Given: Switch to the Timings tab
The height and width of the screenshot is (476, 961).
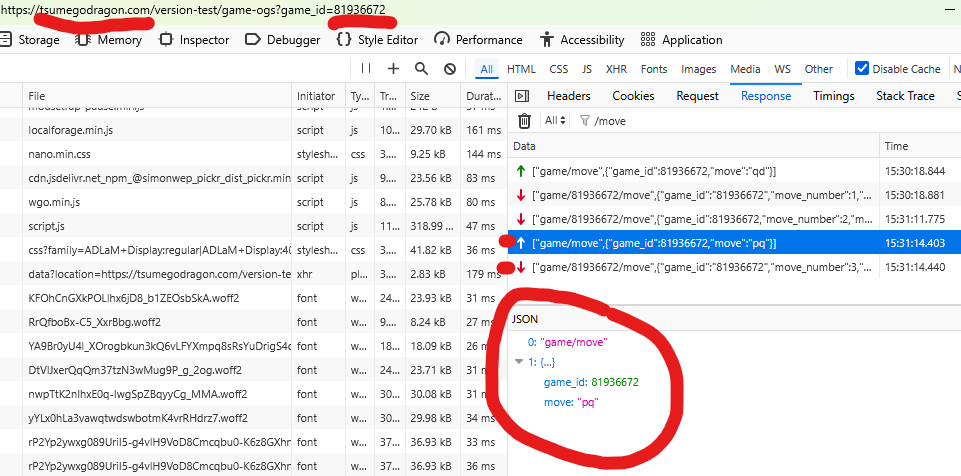Looking at the screenshot, I should (x=833, y=96).
